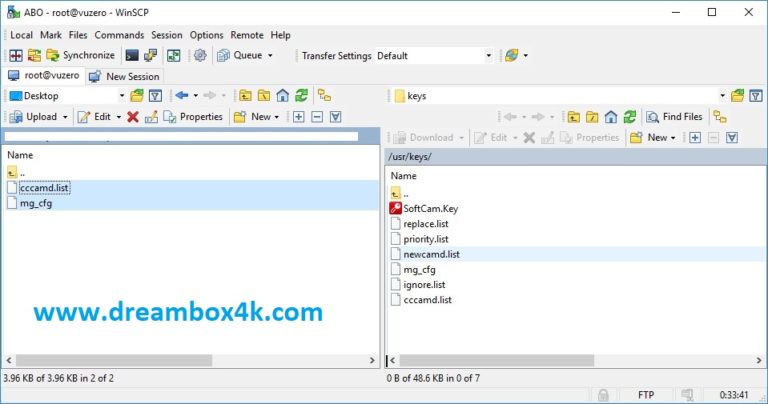Expand local Edit dropdown arrow
Viewport: 768px width, 404px height.
[x=119, y=117]
